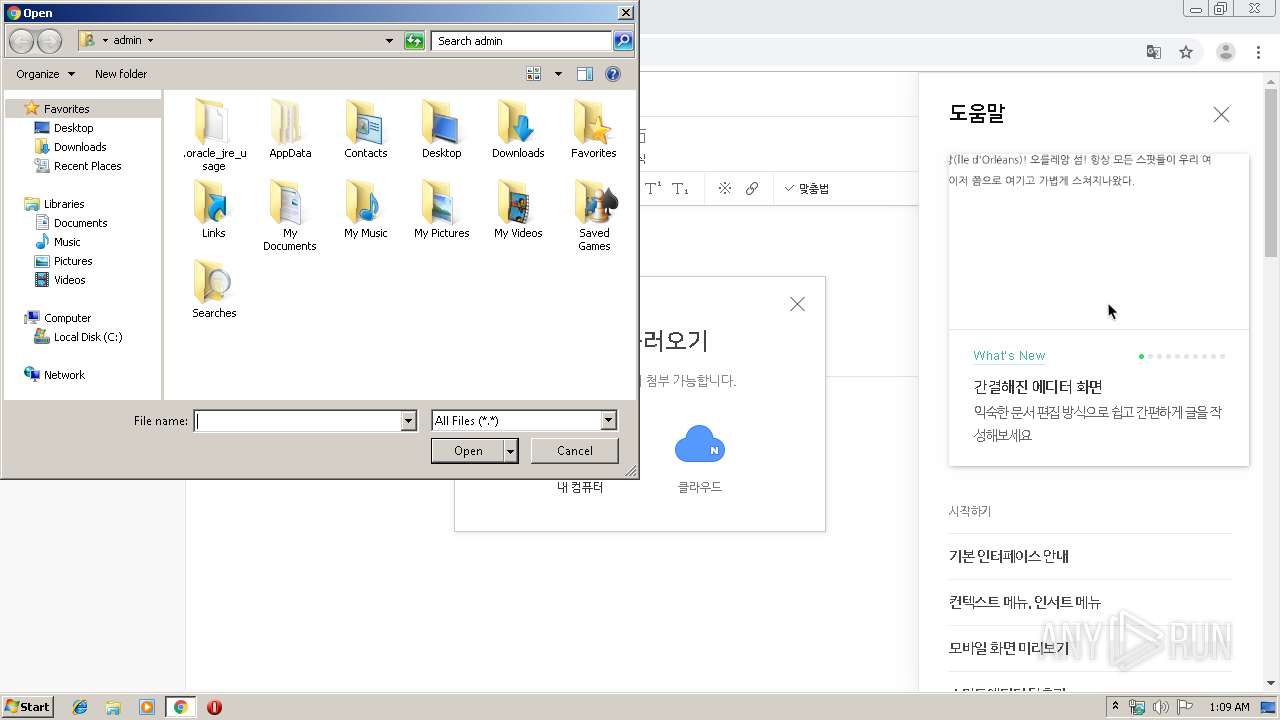Select Libraries in navigation pane

click(x=64, y=204)
